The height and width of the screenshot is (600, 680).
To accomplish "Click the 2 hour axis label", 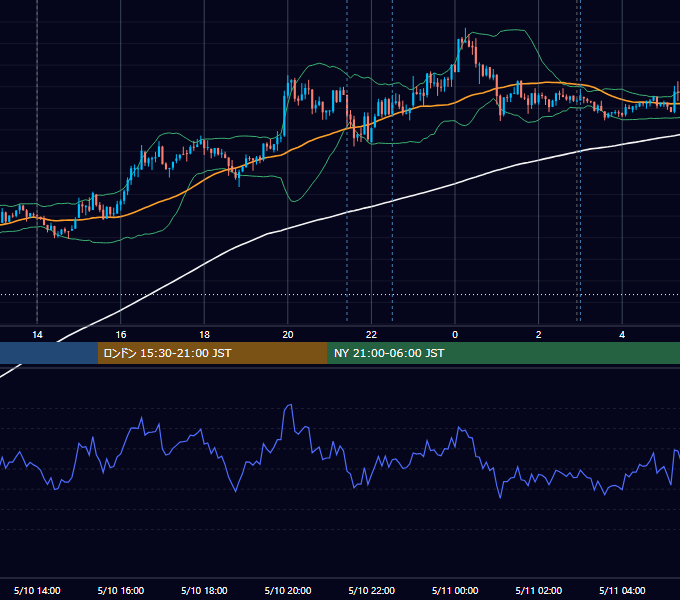I will tap(539, 335).
